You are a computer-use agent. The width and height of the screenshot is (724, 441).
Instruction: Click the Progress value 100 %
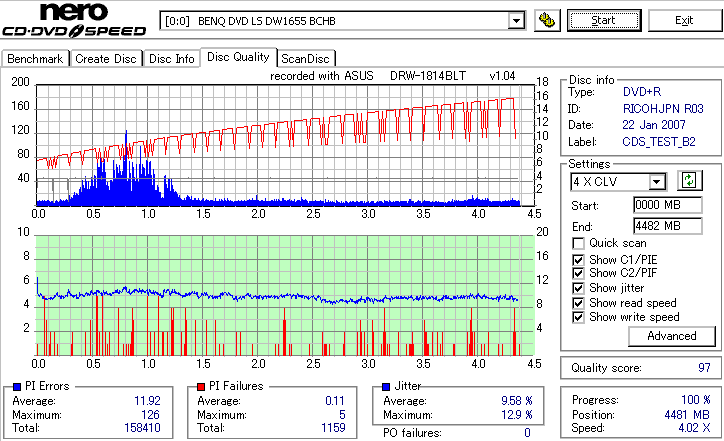pos(696,399)
